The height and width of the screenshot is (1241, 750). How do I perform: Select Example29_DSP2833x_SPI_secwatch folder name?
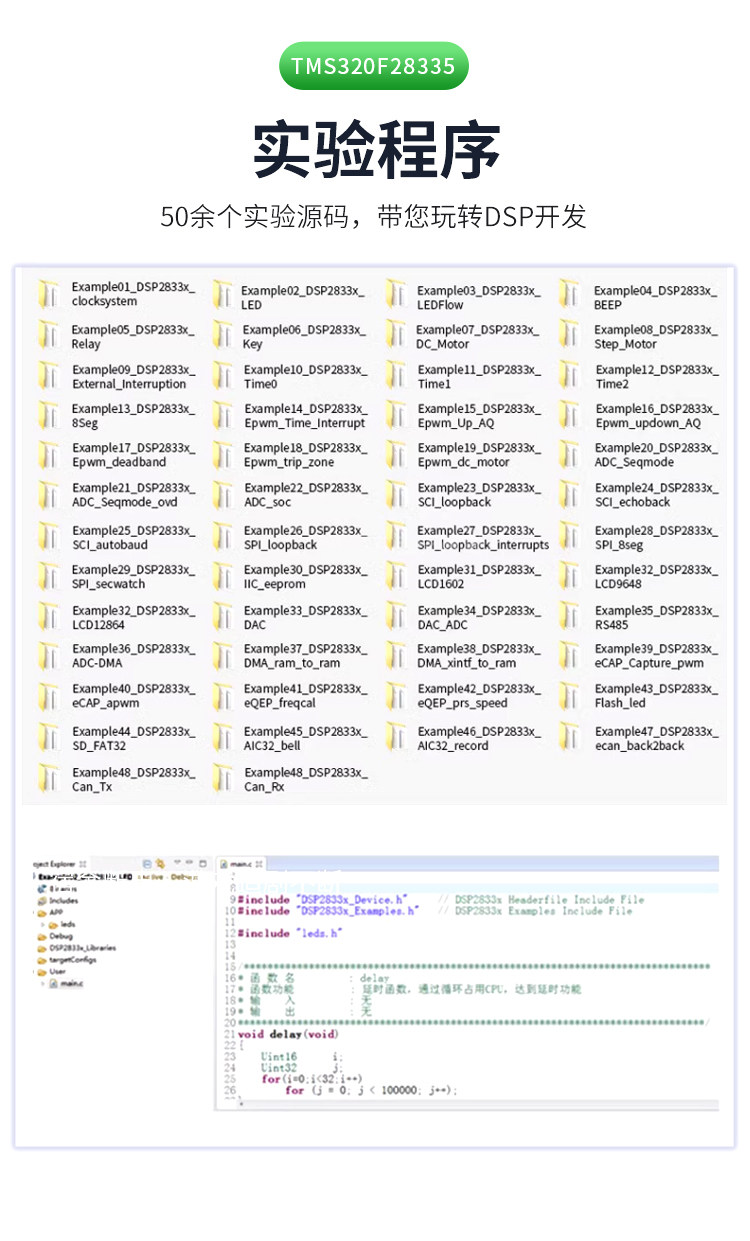[133, 577]
